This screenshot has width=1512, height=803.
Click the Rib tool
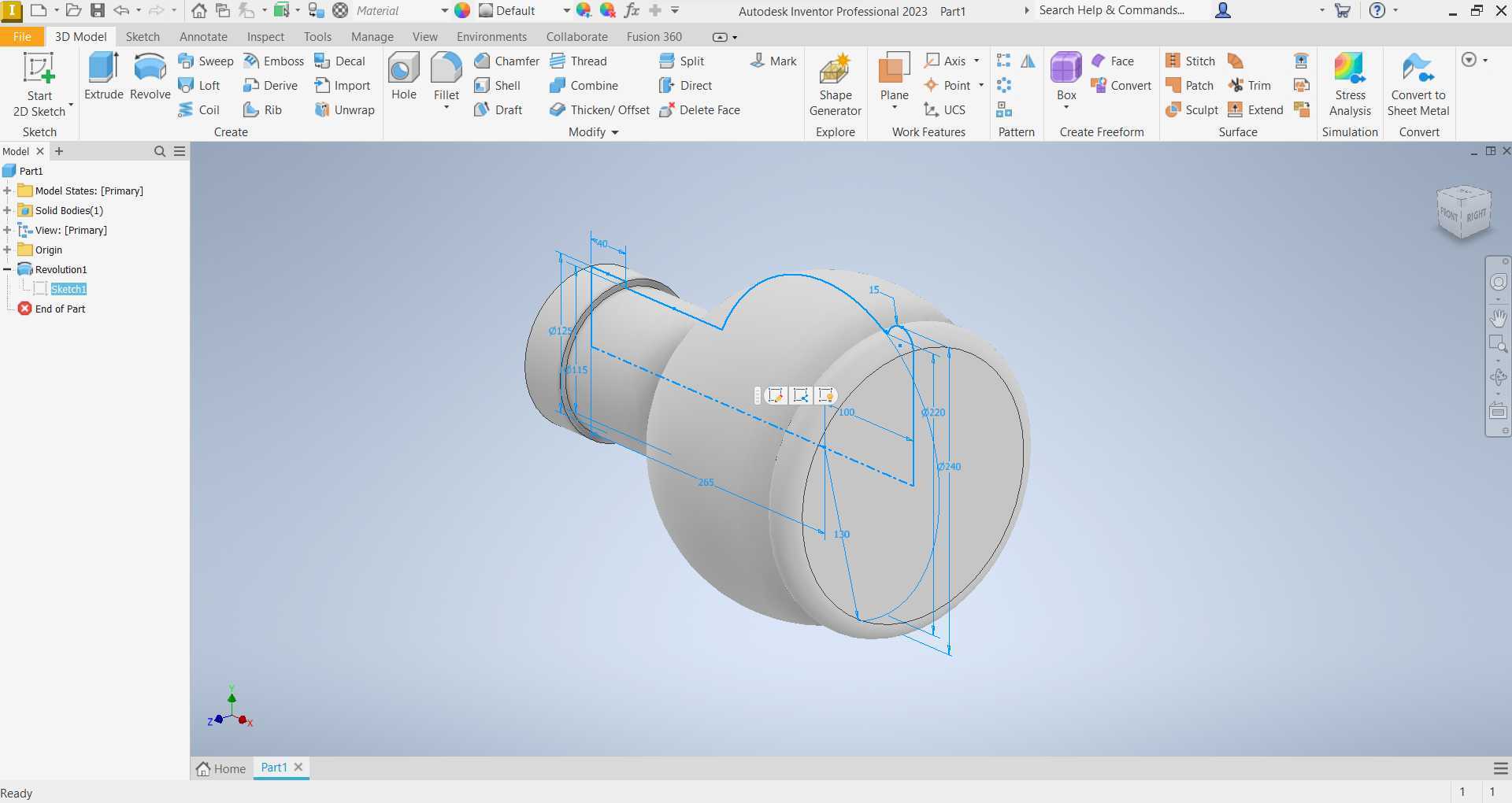[262, 109]
